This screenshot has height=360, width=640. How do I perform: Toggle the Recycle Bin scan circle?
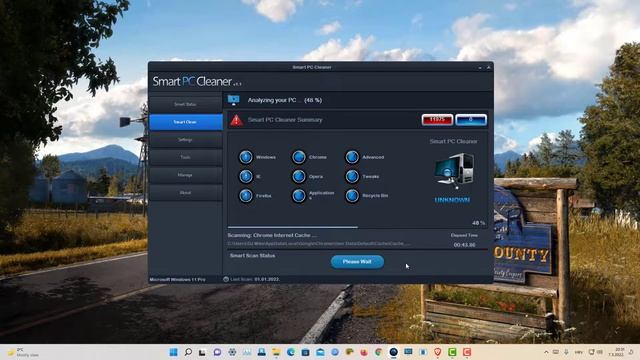[352, 196]
